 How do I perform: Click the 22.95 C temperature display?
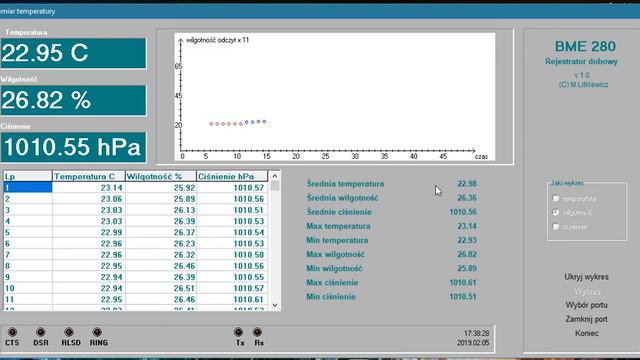coord(73,53)
